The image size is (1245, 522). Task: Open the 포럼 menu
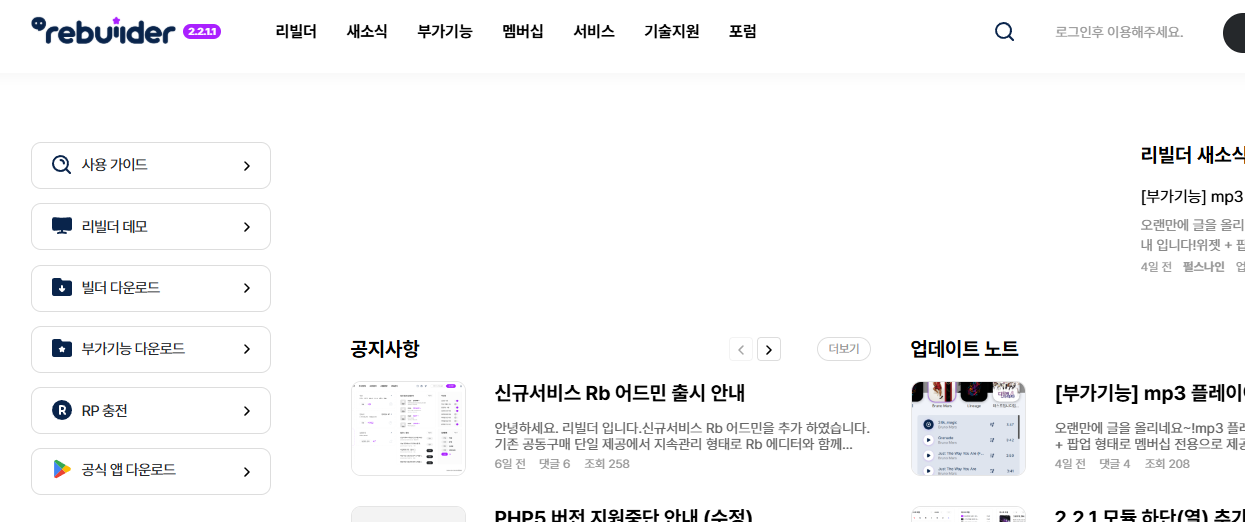[x=743, y=31]
